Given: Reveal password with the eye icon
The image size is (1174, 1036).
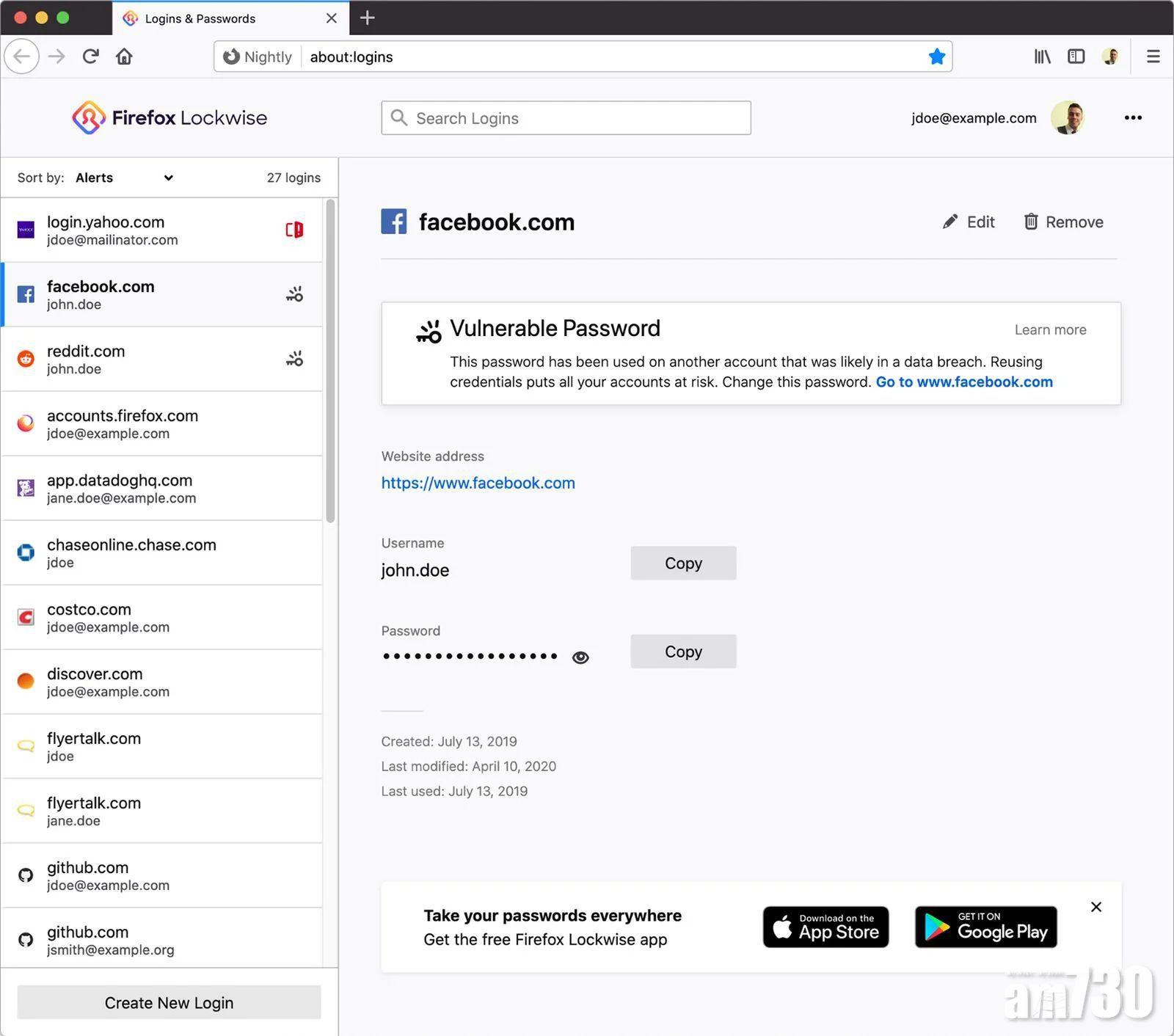Looking at the screenshot, I should pyautogui.click(x=580, y=657).
